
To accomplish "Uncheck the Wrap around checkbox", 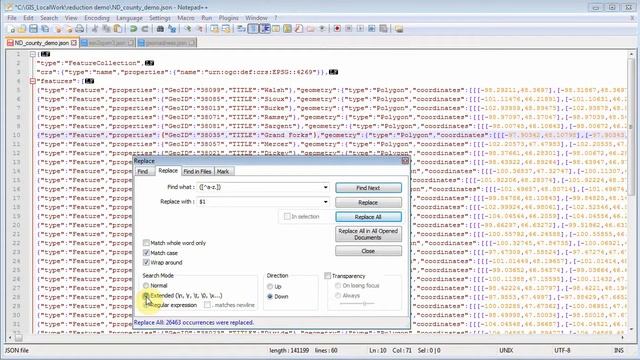I will pyautogui.click(x=146, y=262).
